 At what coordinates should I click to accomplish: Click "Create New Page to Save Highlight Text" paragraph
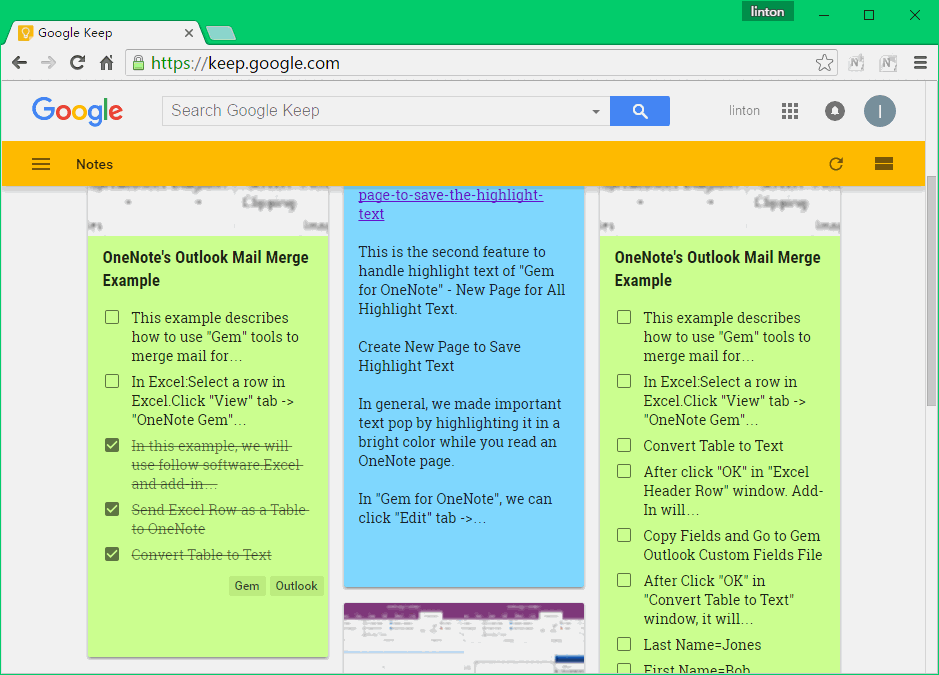pyautogui.click(x=440, y=356)
